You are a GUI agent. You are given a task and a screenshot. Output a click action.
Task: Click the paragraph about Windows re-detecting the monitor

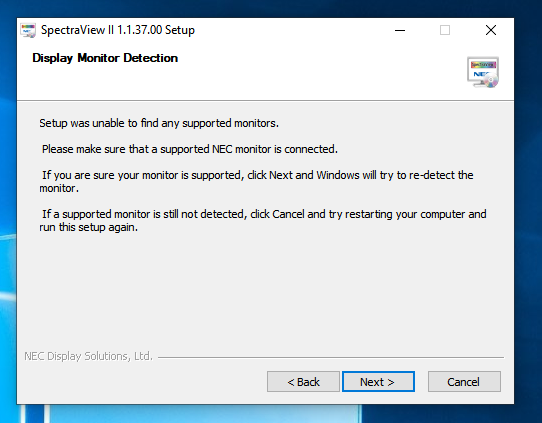point(256,182)
